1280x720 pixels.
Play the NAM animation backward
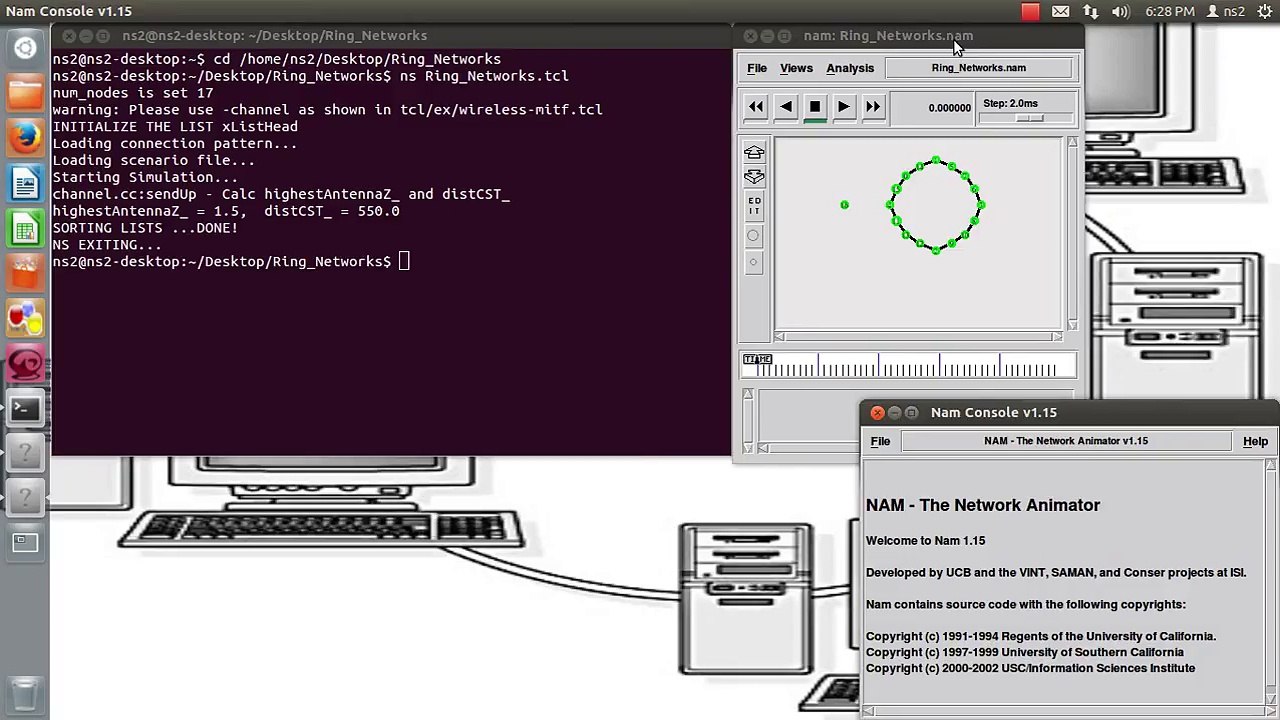coord(786,107)
